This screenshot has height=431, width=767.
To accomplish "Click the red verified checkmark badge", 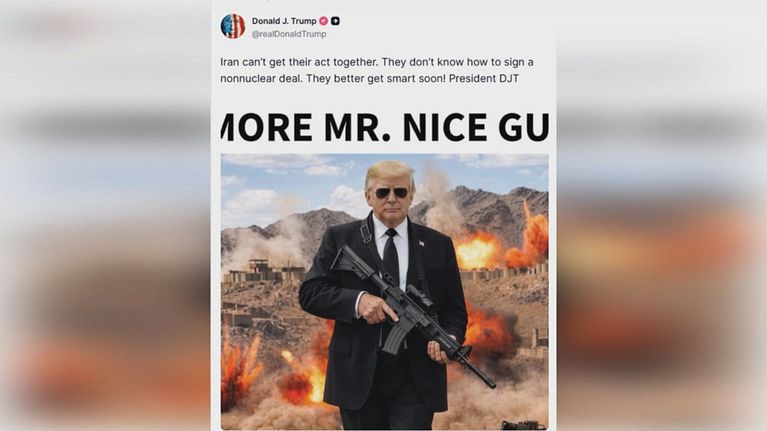I will tap(323, 21).
